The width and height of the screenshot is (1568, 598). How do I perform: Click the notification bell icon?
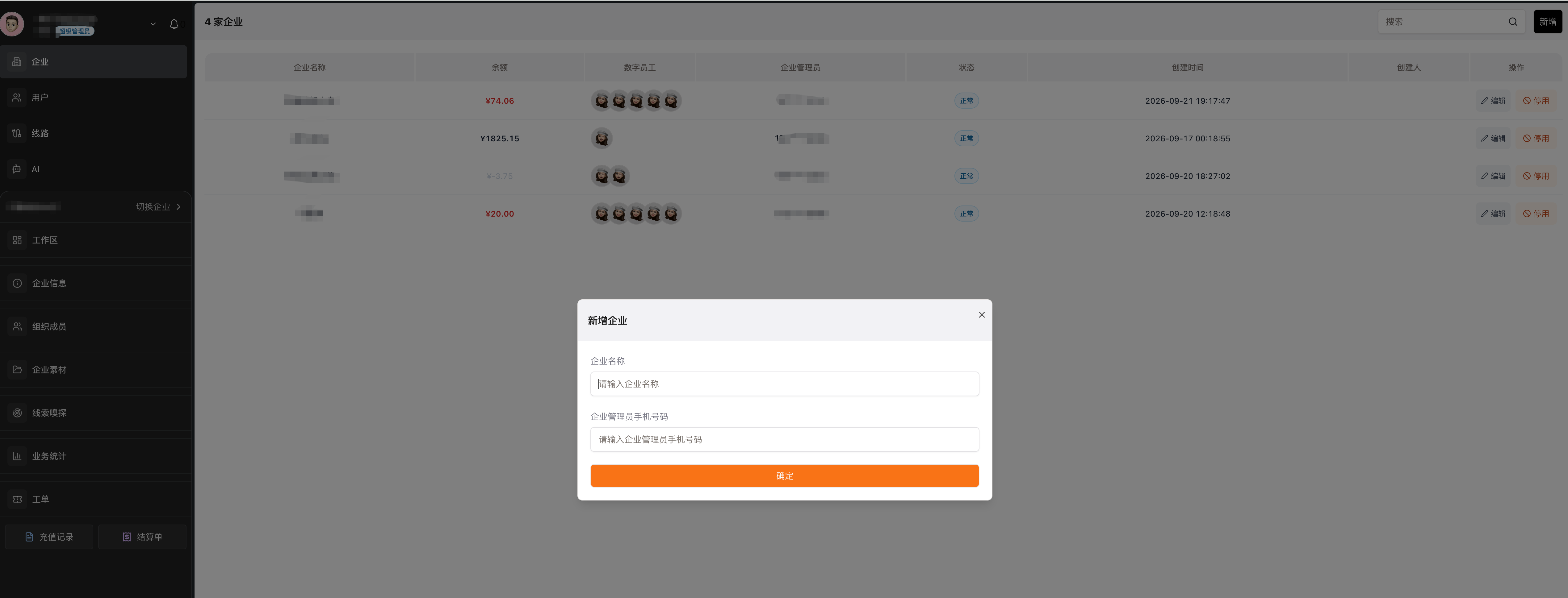pyautogui.click(x=174, y=24)
